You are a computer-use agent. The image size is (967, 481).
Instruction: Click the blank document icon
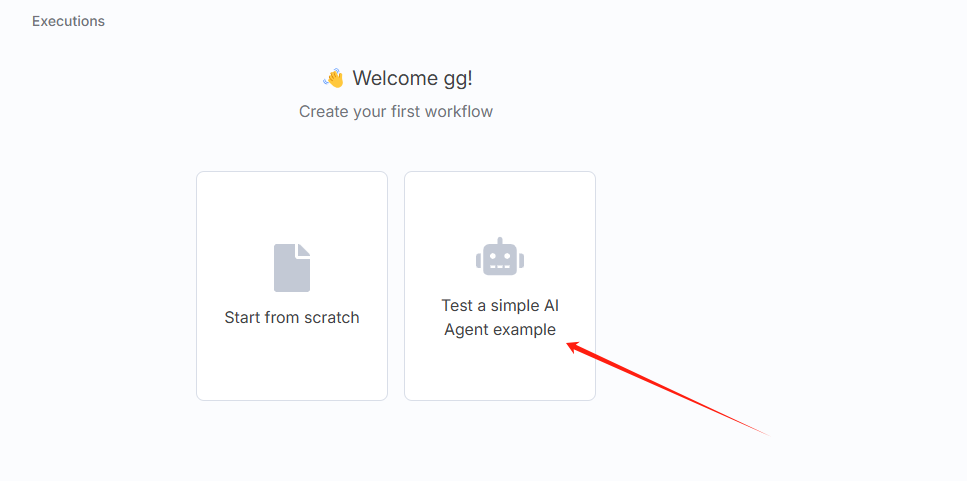[x=292, y=268]
